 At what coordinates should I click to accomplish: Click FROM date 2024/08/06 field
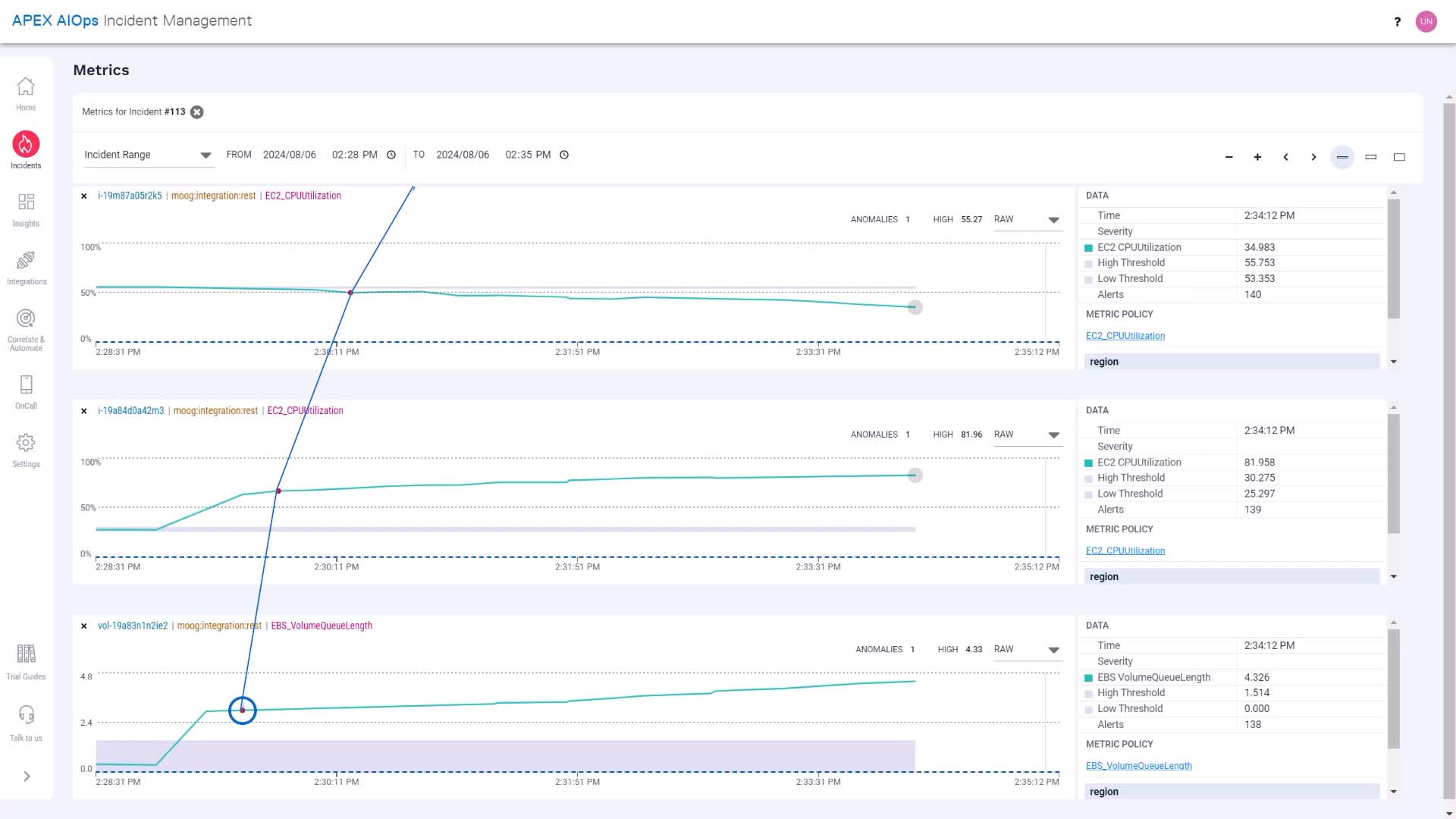(x=290, y=155)
